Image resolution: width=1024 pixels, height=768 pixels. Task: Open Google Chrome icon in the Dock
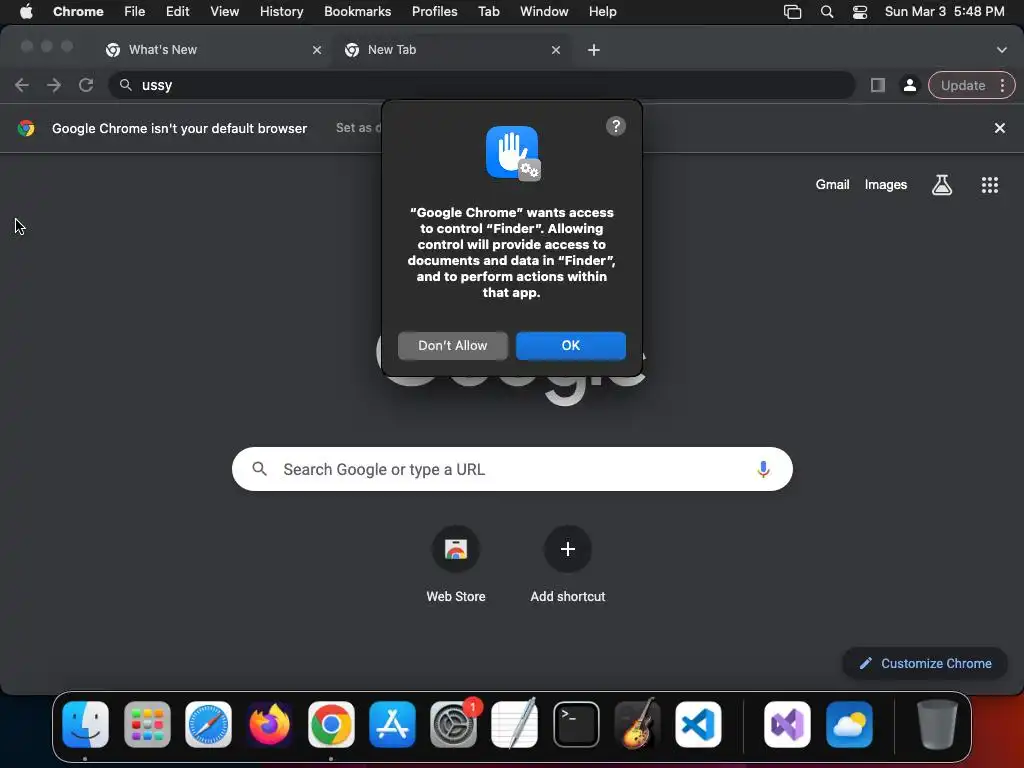pos(331,724)
